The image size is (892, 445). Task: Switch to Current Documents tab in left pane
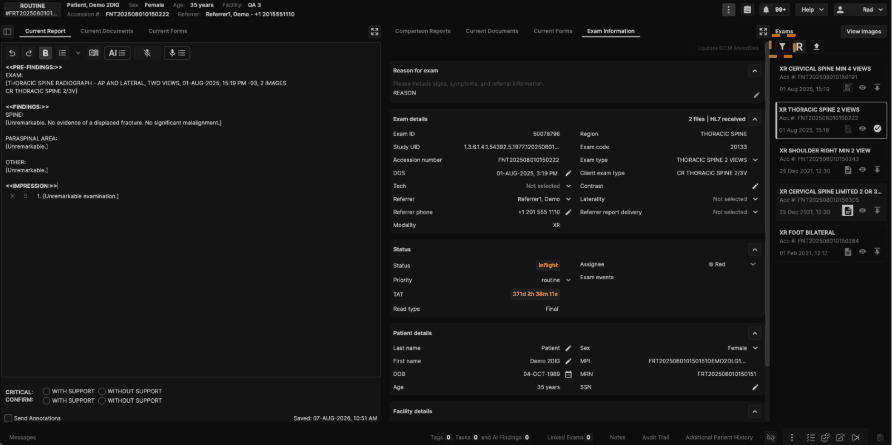(106, 31)
